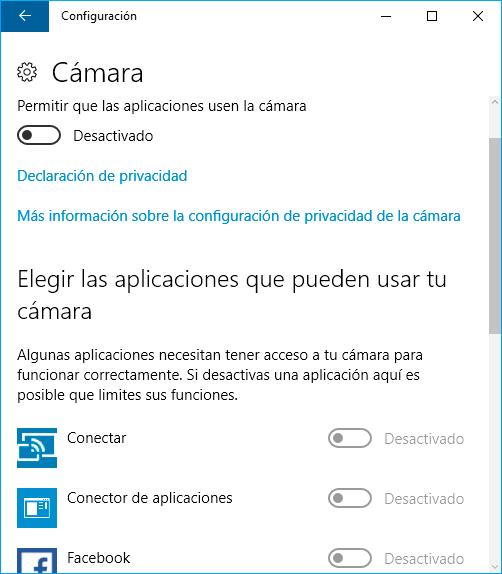The width and height of the screenshot is (502, 574).
Task: Click the Facebook app name label
Action: click(98, 558)
